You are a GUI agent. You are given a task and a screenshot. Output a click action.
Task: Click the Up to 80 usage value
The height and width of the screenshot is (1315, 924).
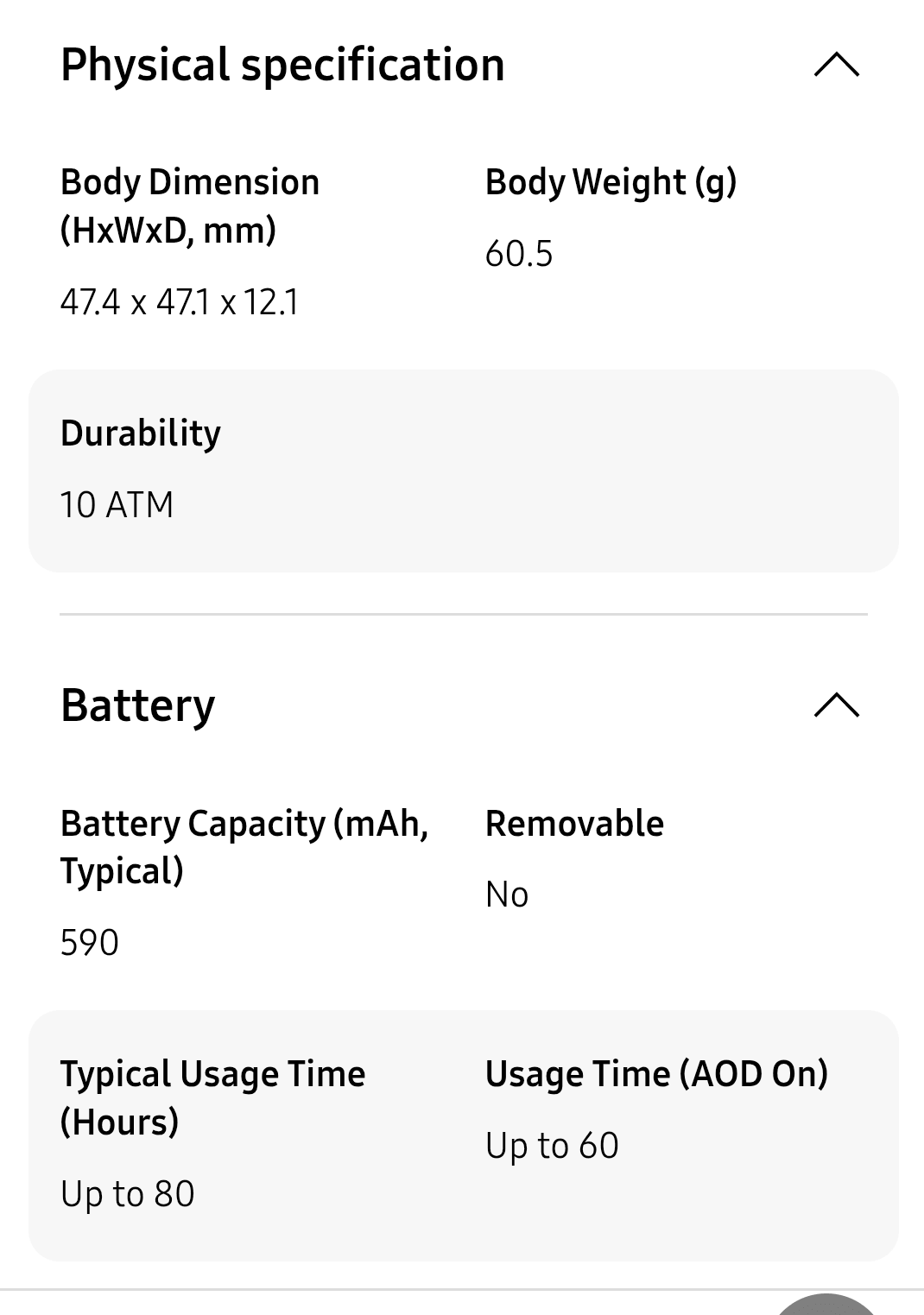[x=128, y=1193]
